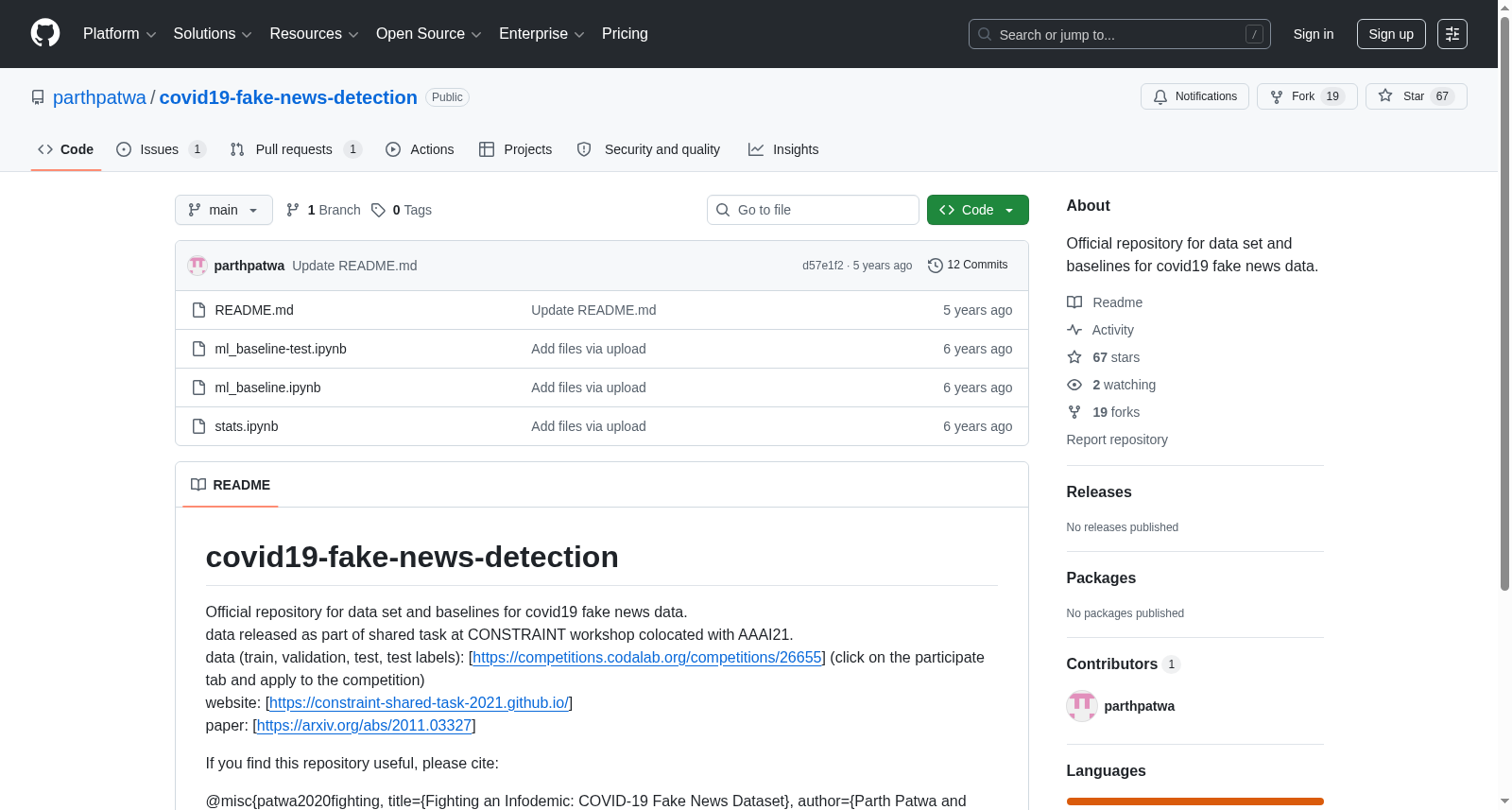Open the main branch selector dropdown
This screenshot has height=810, width=1512.
[x=224, y=210]
